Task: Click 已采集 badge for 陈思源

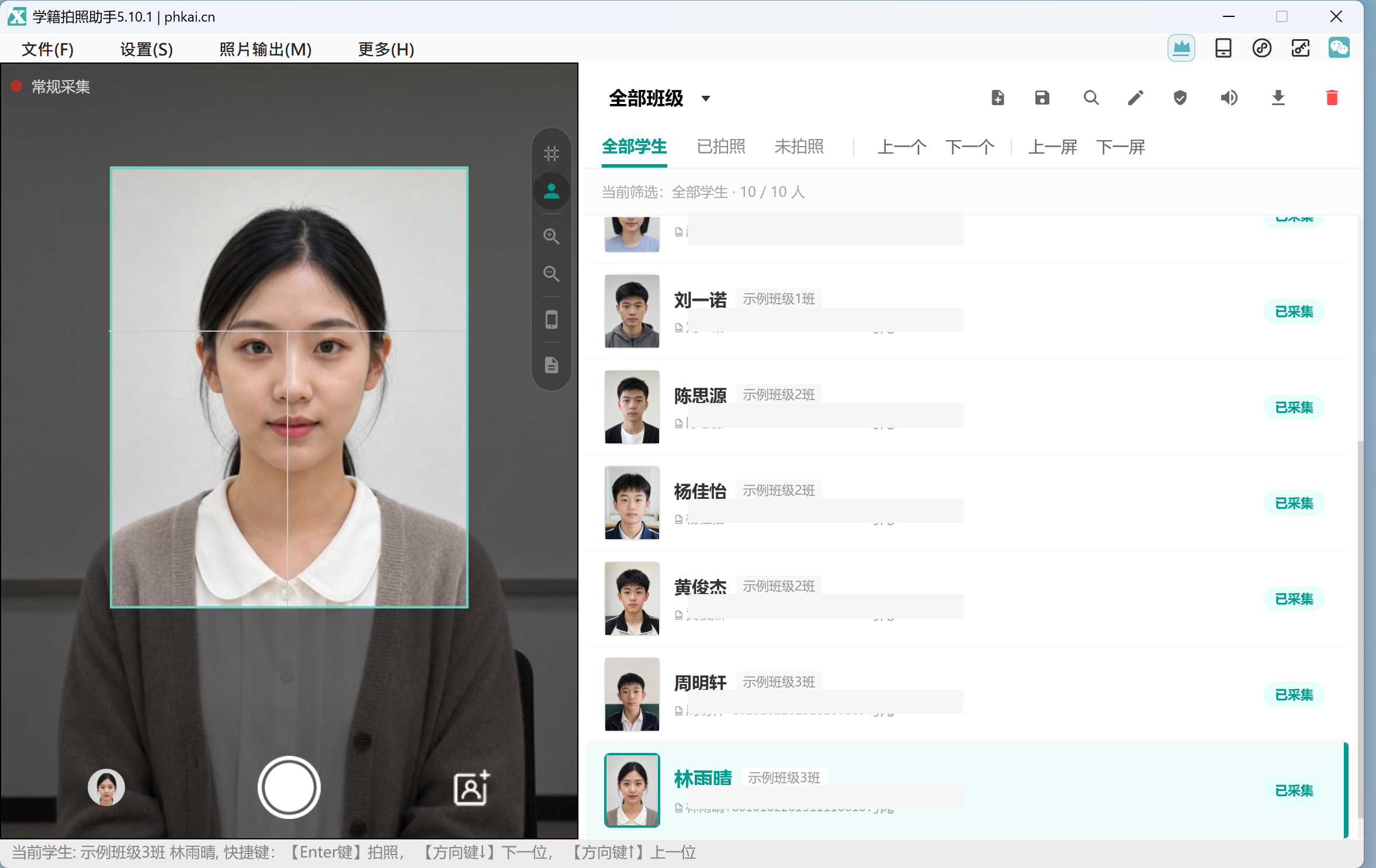Action: pyautogui.click(x=1294, y=407)
